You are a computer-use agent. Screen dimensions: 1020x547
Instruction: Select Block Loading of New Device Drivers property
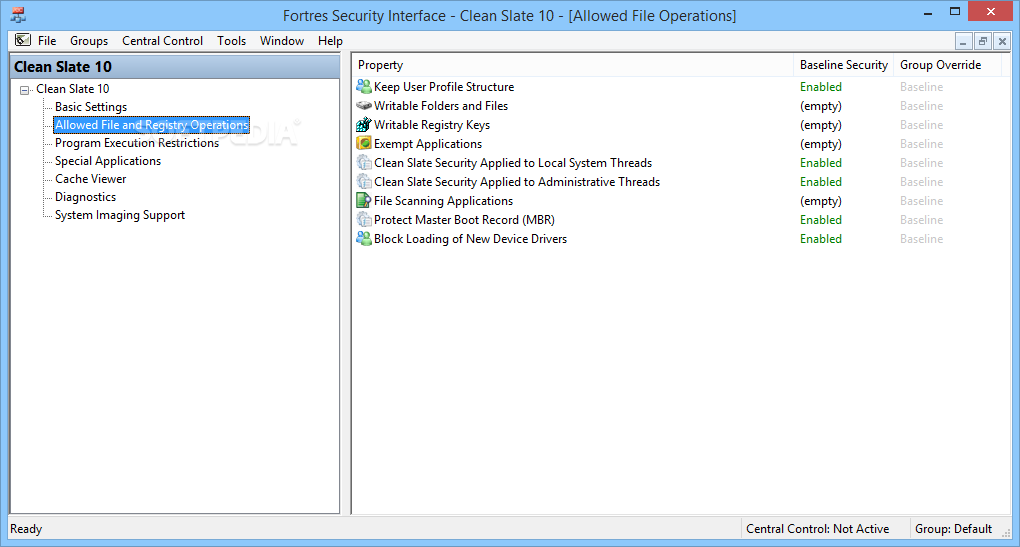(470, 239)
